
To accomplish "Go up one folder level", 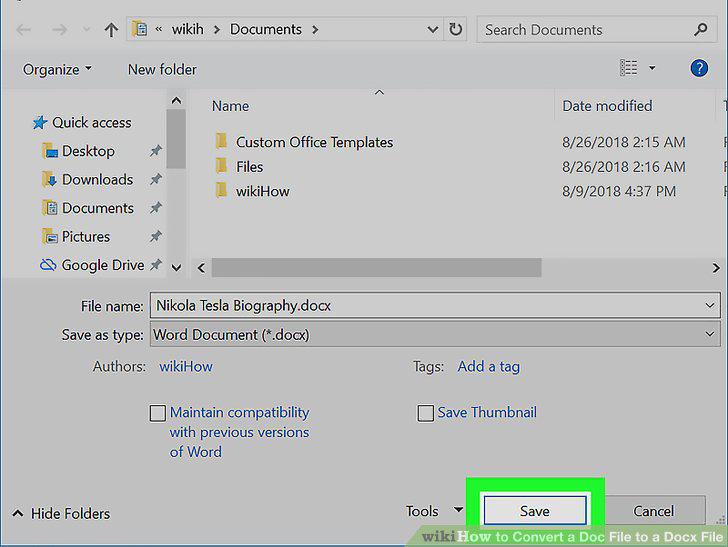I will pos(111,30).
